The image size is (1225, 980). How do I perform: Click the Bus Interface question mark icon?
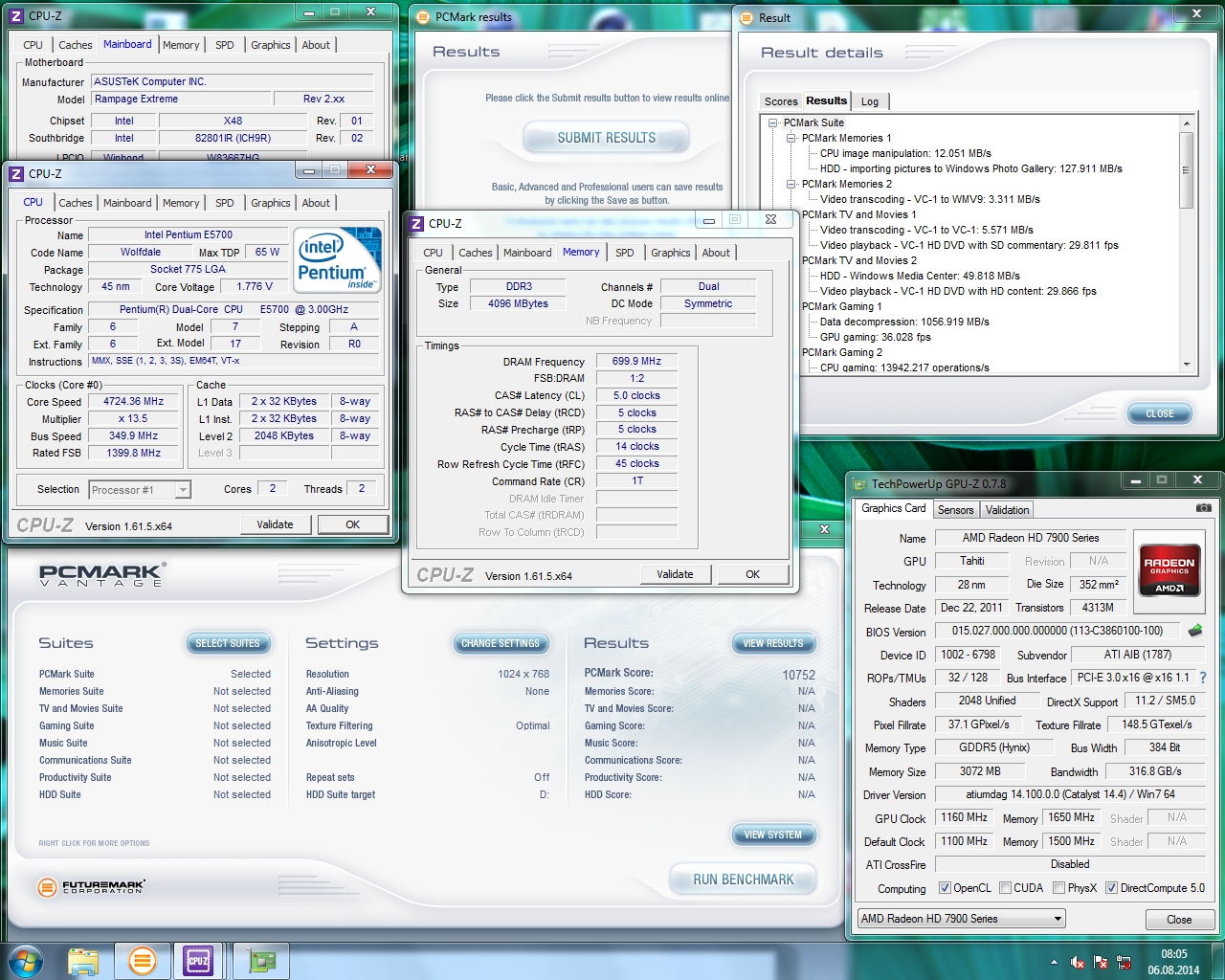click(x=1203, y=678)
